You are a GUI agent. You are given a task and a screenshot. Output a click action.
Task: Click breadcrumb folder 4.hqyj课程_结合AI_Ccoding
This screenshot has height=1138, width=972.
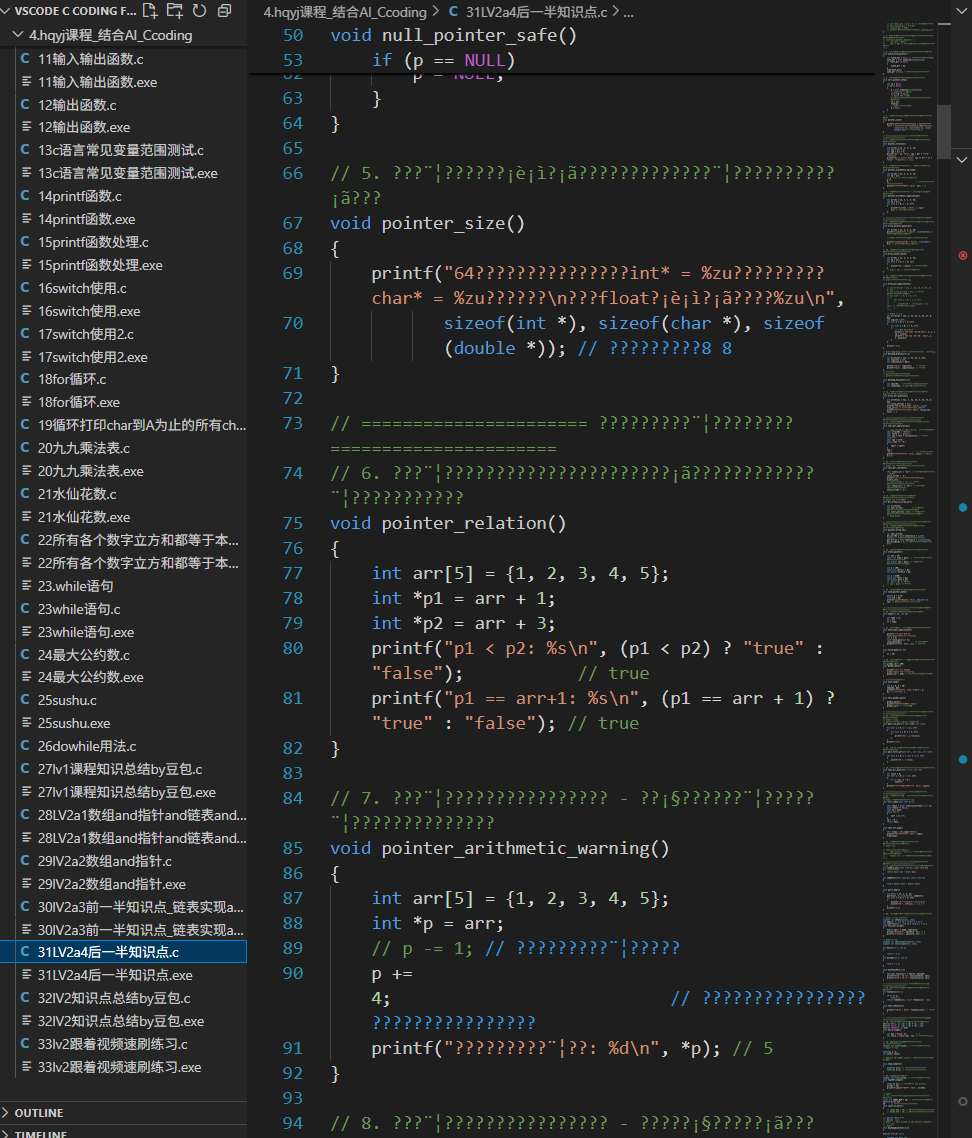345,12
